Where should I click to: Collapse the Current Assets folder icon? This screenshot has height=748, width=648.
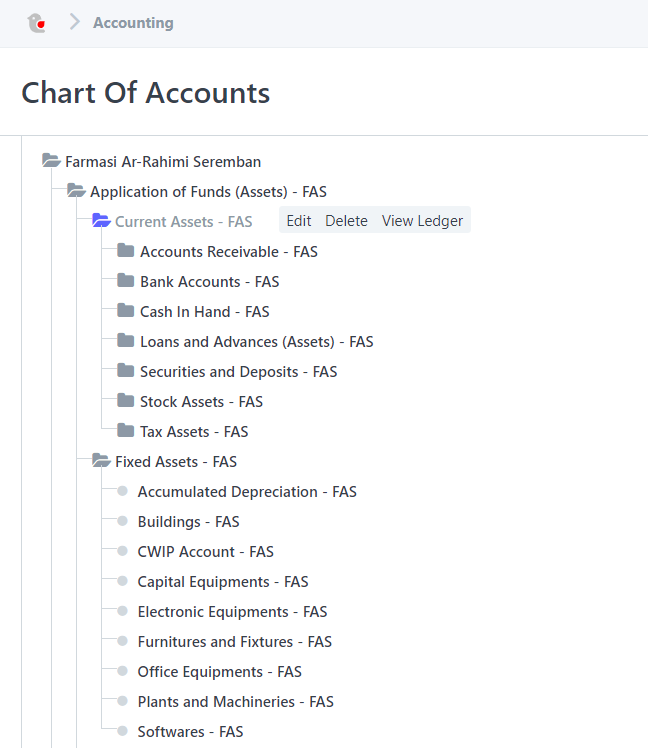point(101,221)
